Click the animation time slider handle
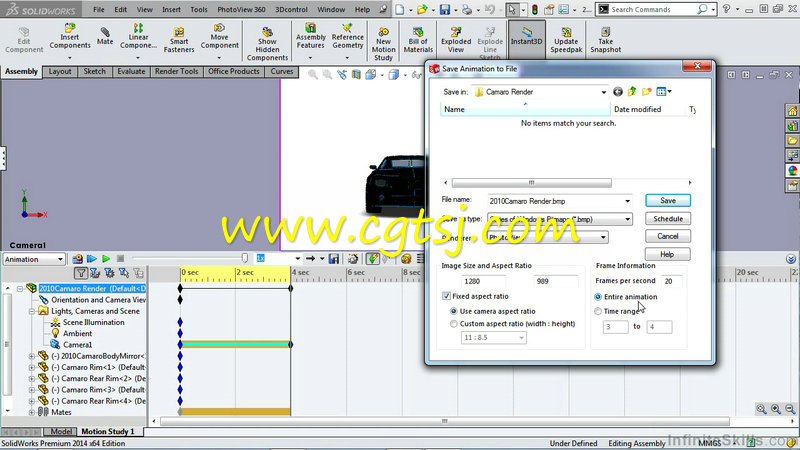 tap(245, 259)
